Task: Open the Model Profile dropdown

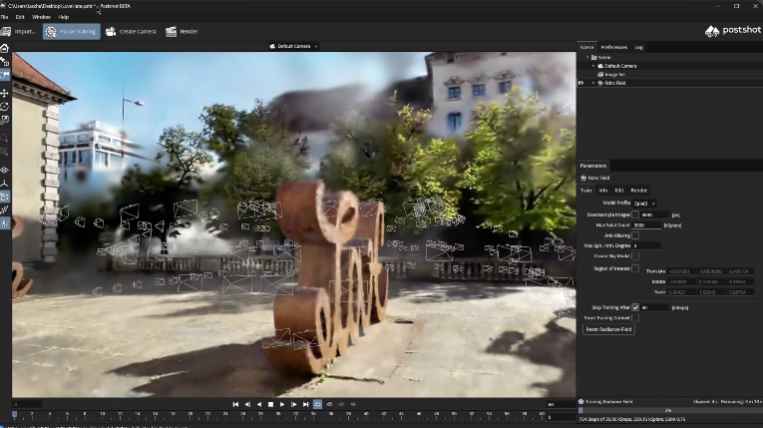Action: click(645, 203)
